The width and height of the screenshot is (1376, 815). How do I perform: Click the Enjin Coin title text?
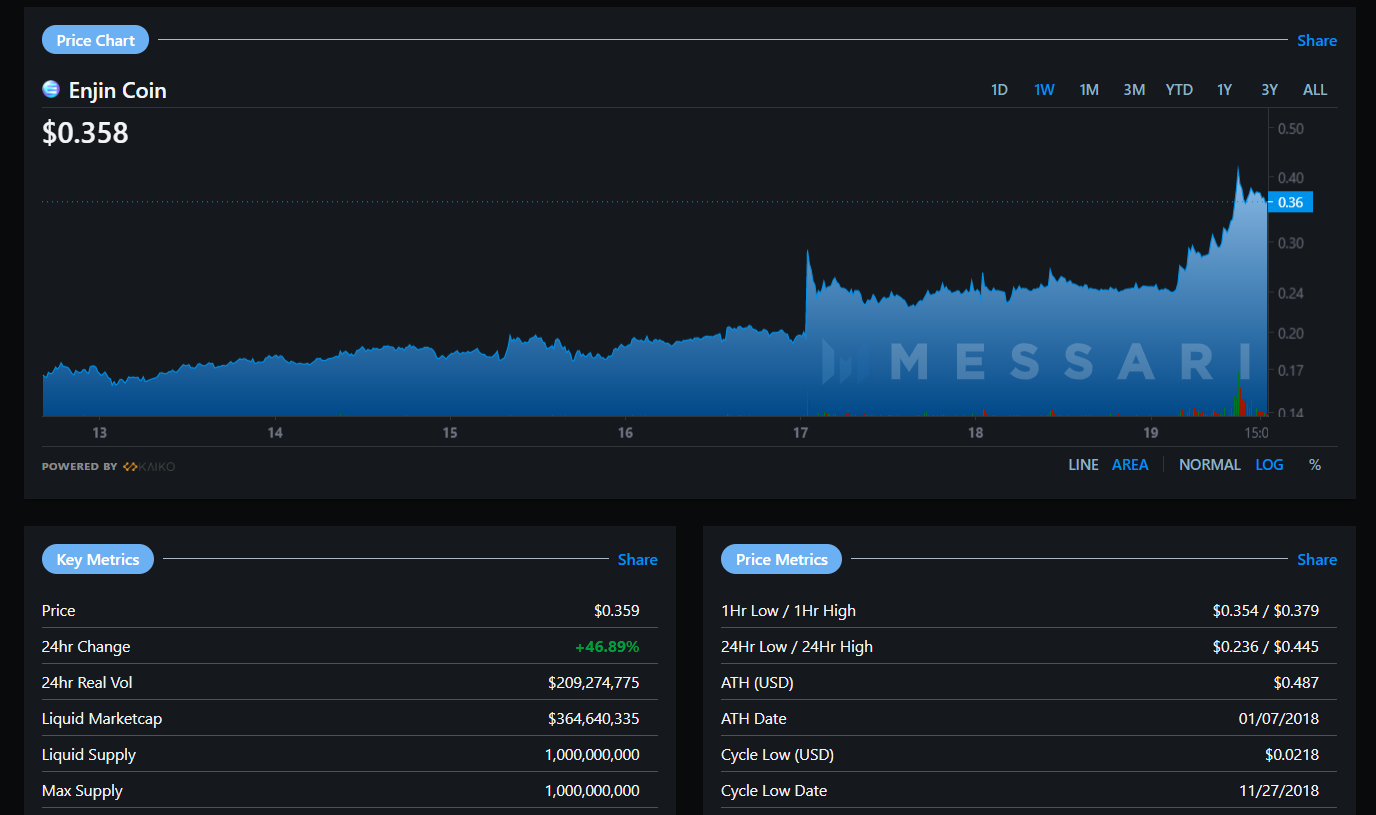tap(117, 90)
